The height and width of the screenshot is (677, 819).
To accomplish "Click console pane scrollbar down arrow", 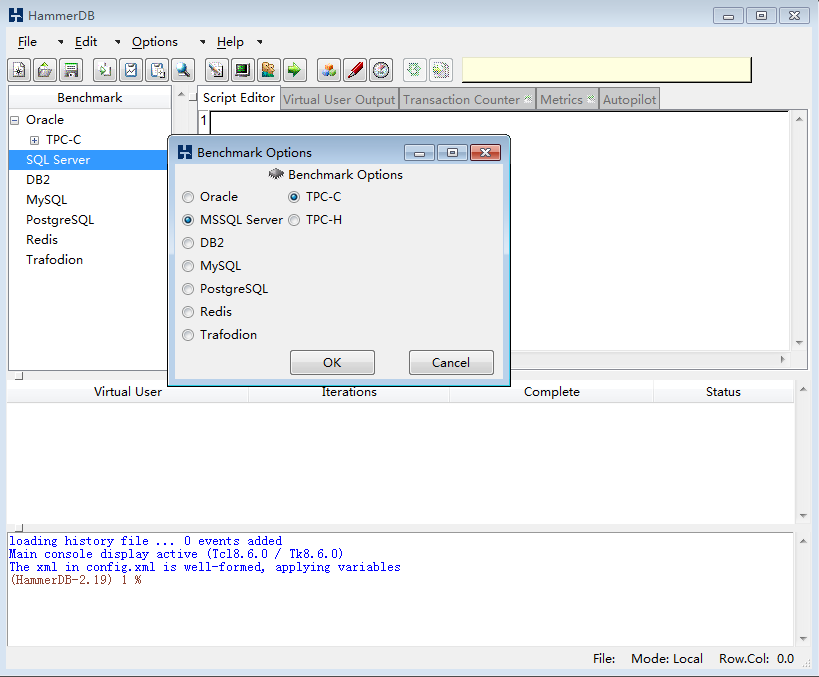I will point(803,639).
